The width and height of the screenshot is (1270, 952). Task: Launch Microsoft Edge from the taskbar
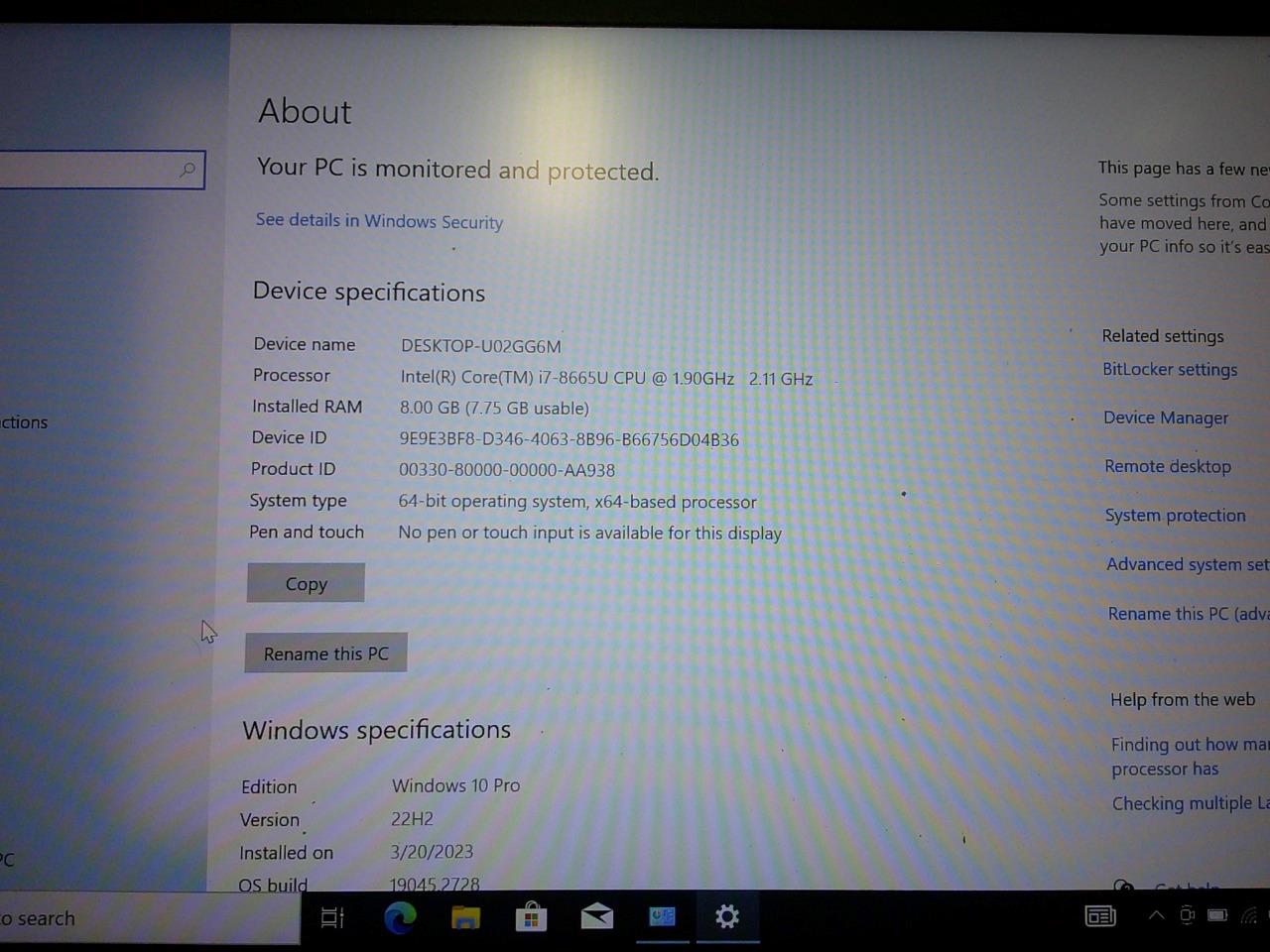(x=400, y=918)
